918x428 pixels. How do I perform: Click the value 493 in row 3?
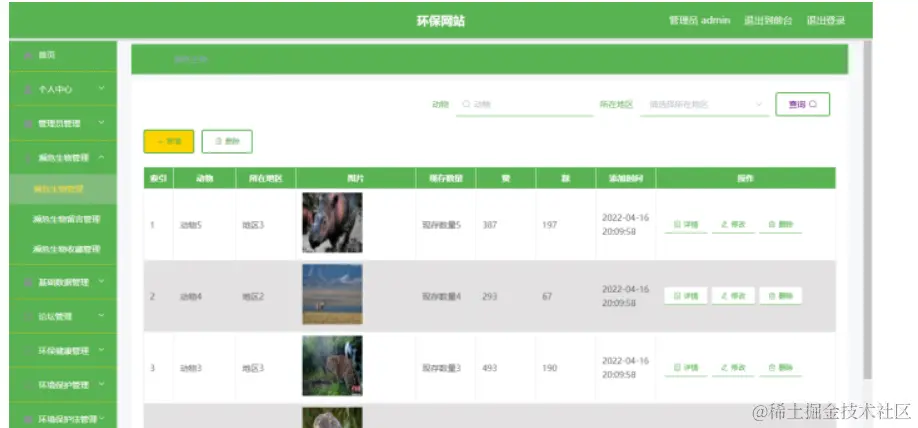tap(489, 368)
